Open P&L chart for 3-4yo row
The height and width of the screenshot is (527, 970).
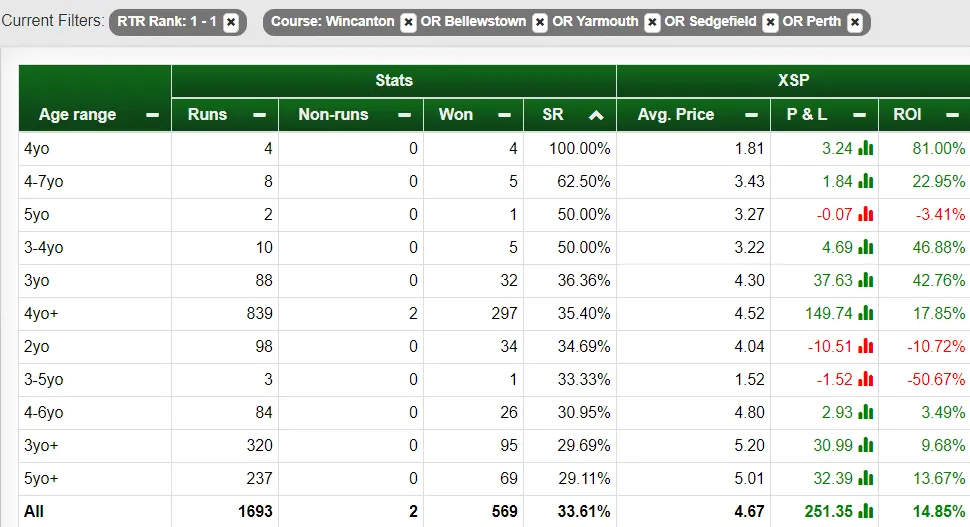(865, 247)
